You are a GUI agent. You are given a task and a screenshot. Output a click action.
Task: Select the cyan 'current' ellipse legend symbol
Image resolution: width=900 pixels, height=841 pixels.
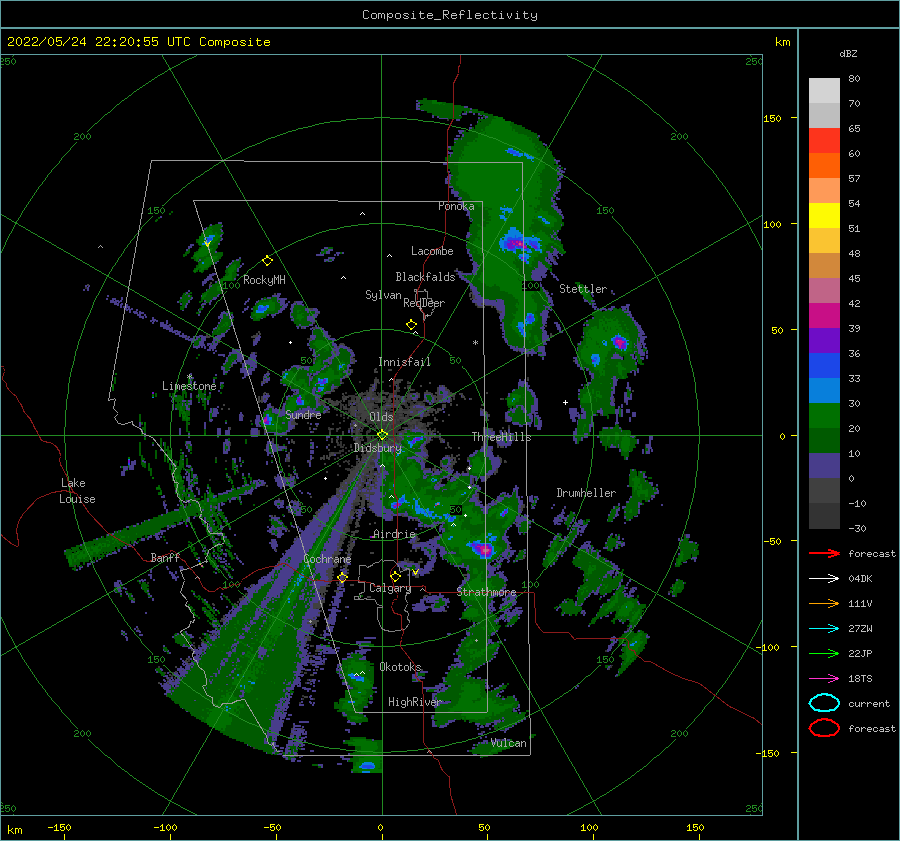824,703
